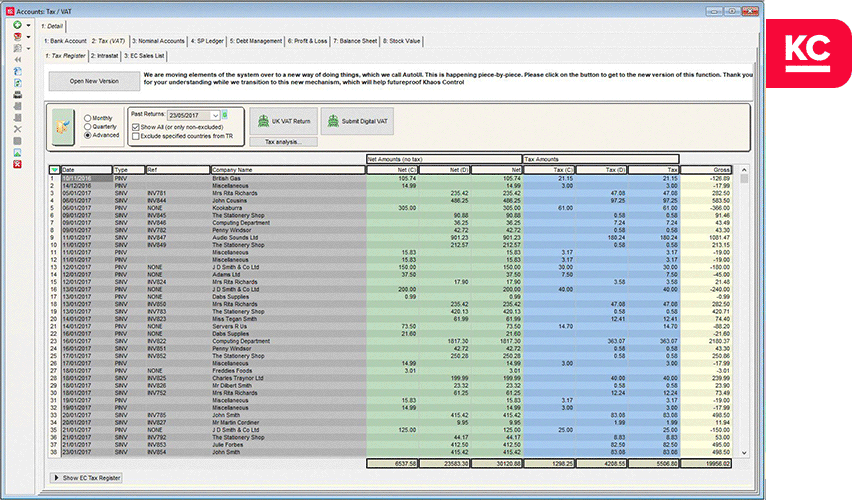Screen dimensions: 855x500
Task: Click the green triangle grid menu icon in header
Action: click(x=55, y=170)
